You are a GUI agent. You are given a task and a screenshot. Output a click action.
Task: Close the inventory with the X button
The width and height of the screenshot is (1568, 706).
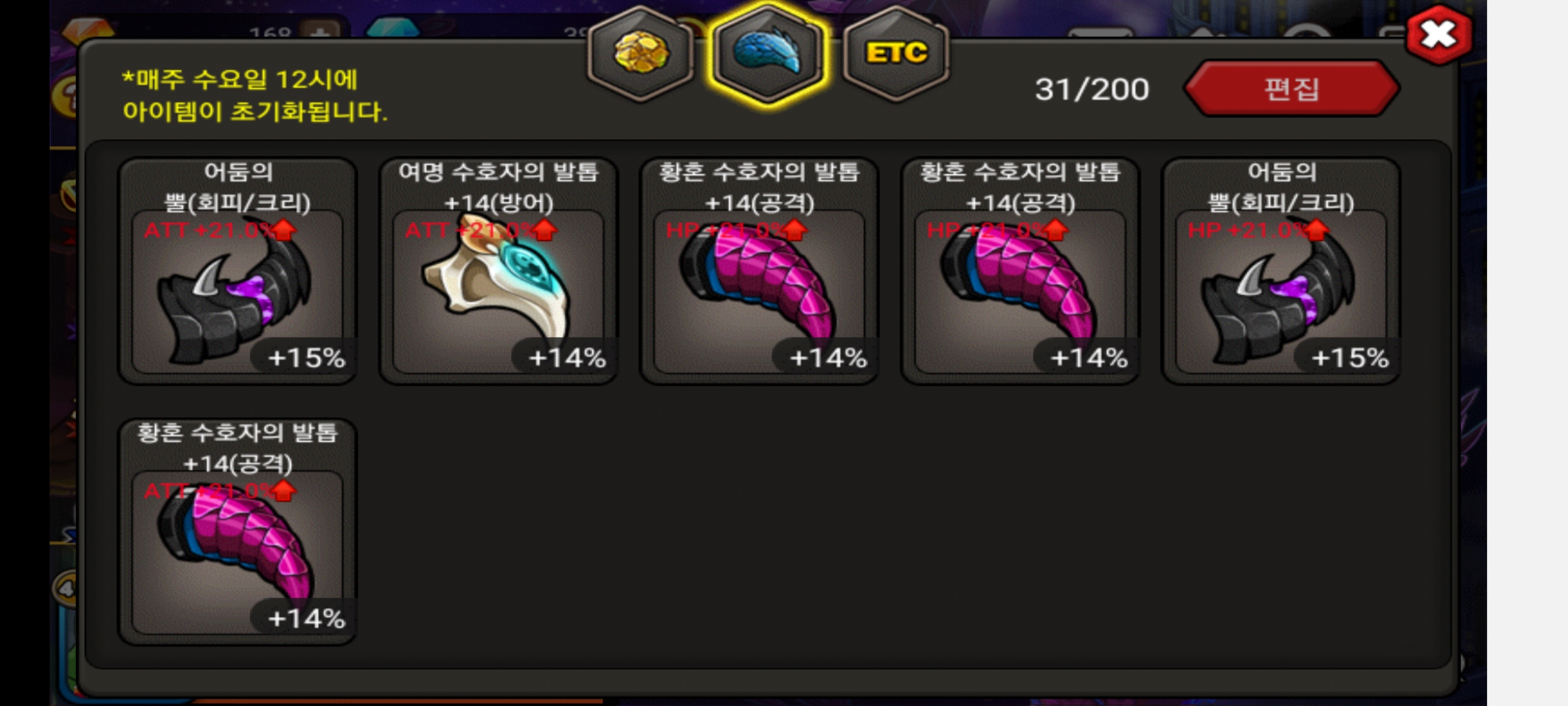click(x=1439, y=35)
